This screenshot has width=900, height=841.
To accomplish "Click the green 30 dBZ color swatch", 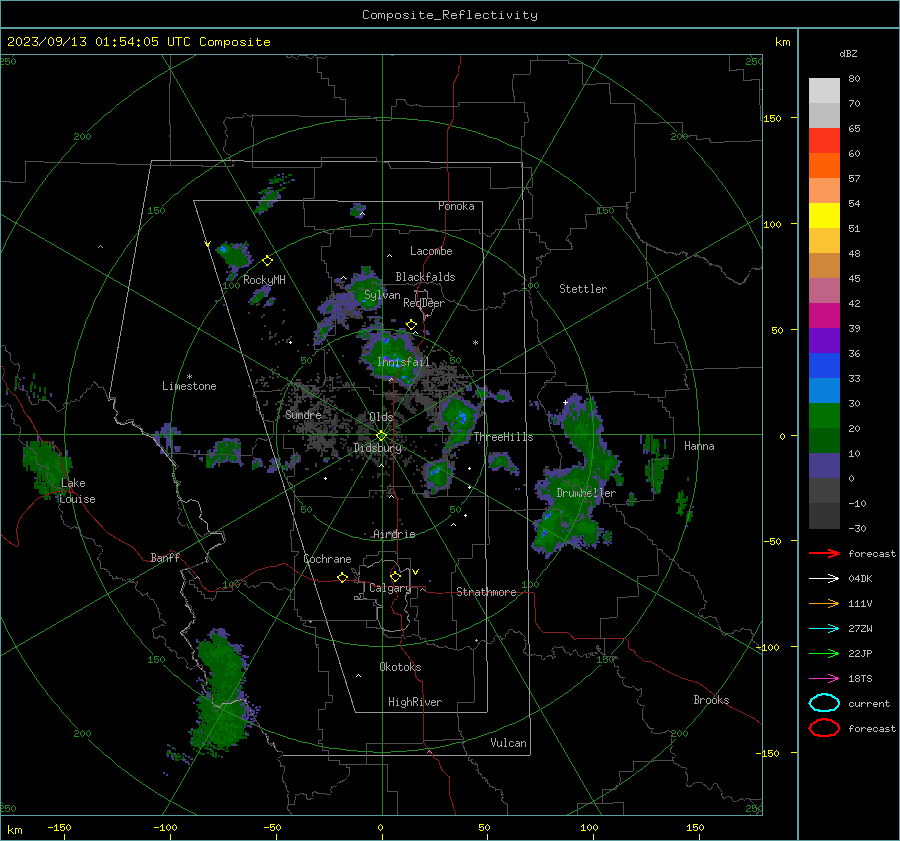I will tap(824, 415).
